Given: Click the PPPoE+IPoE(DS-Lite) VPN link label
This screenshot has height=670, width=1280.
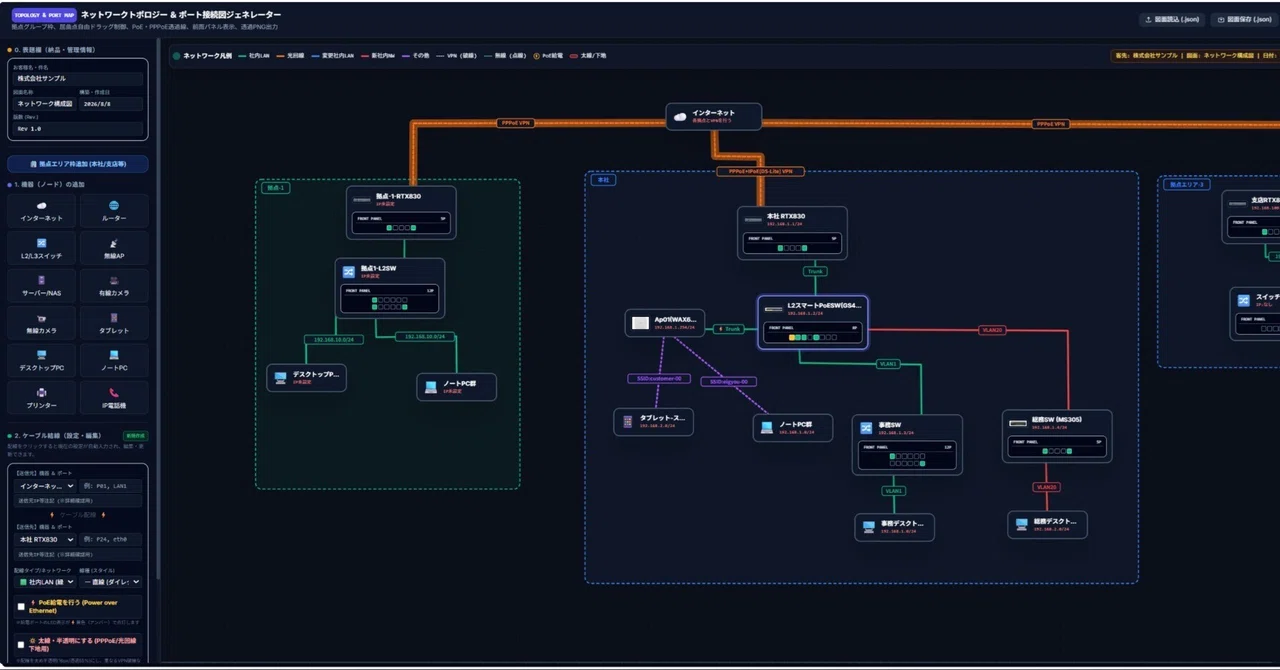Looking at the screenshot, I should coord(761,172).
